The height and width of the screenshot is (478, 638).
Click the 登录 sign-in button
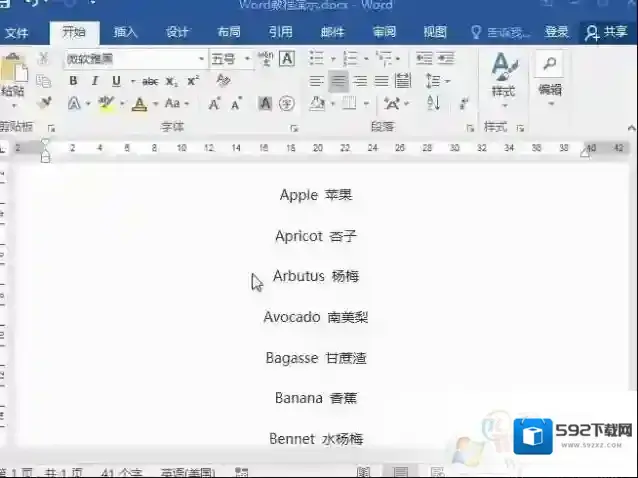557,32
